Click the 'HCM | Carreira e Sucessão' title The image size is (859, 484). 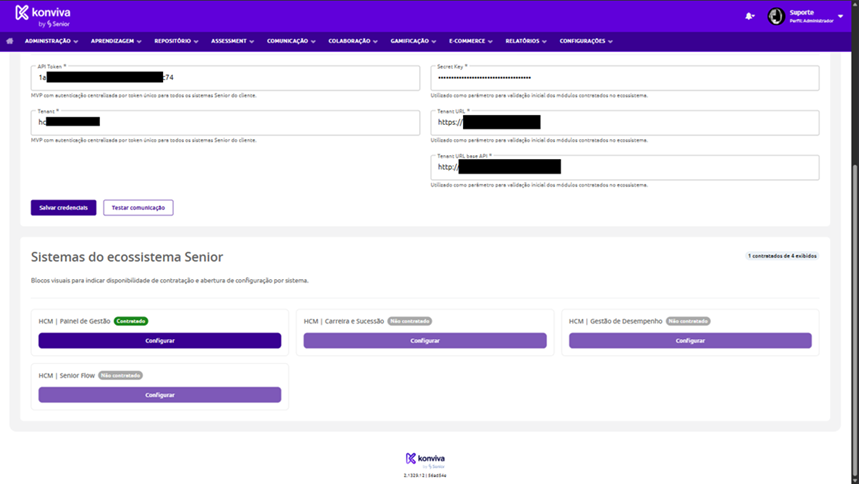click(343, 321)
